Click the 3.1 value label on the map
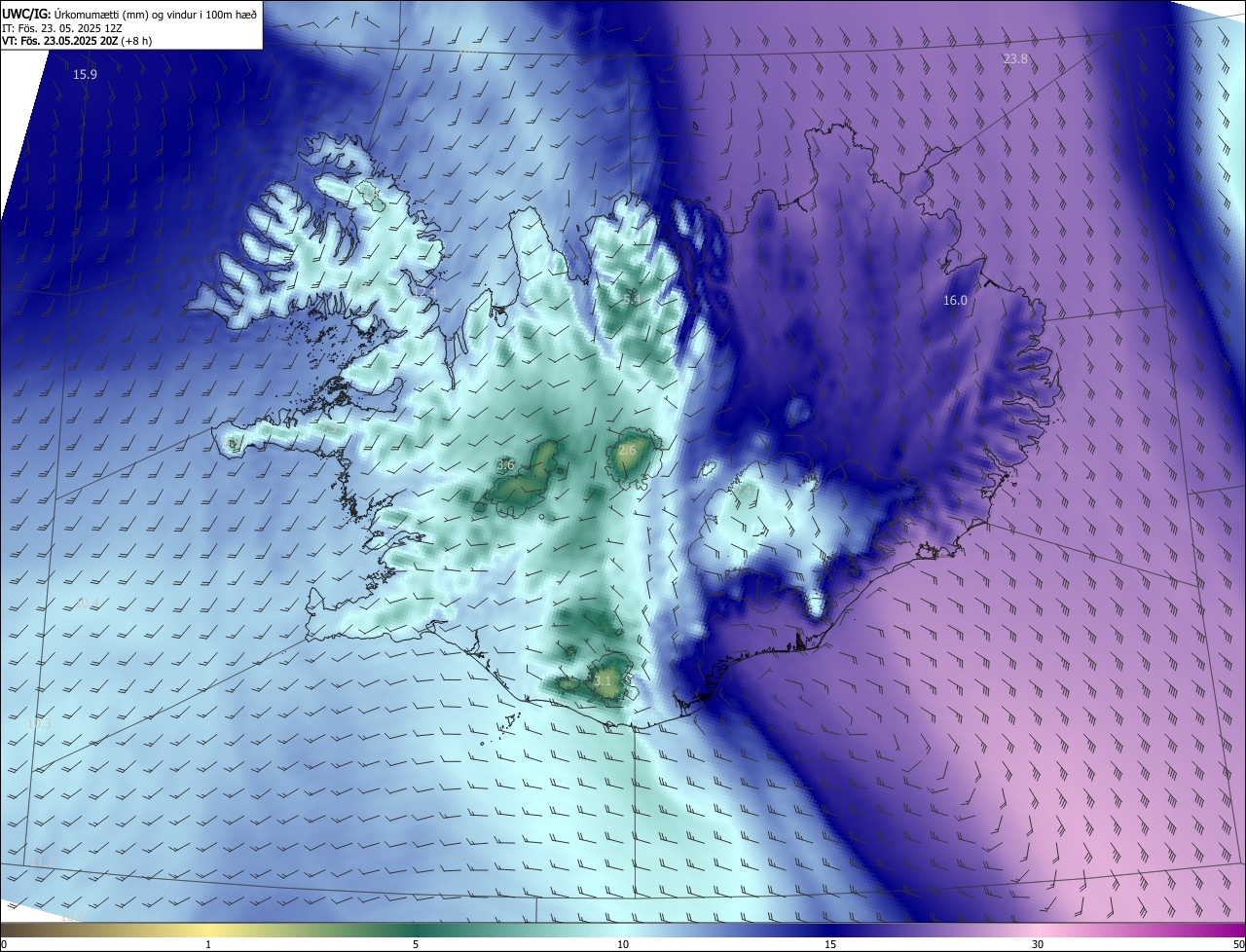 (604, 680)
